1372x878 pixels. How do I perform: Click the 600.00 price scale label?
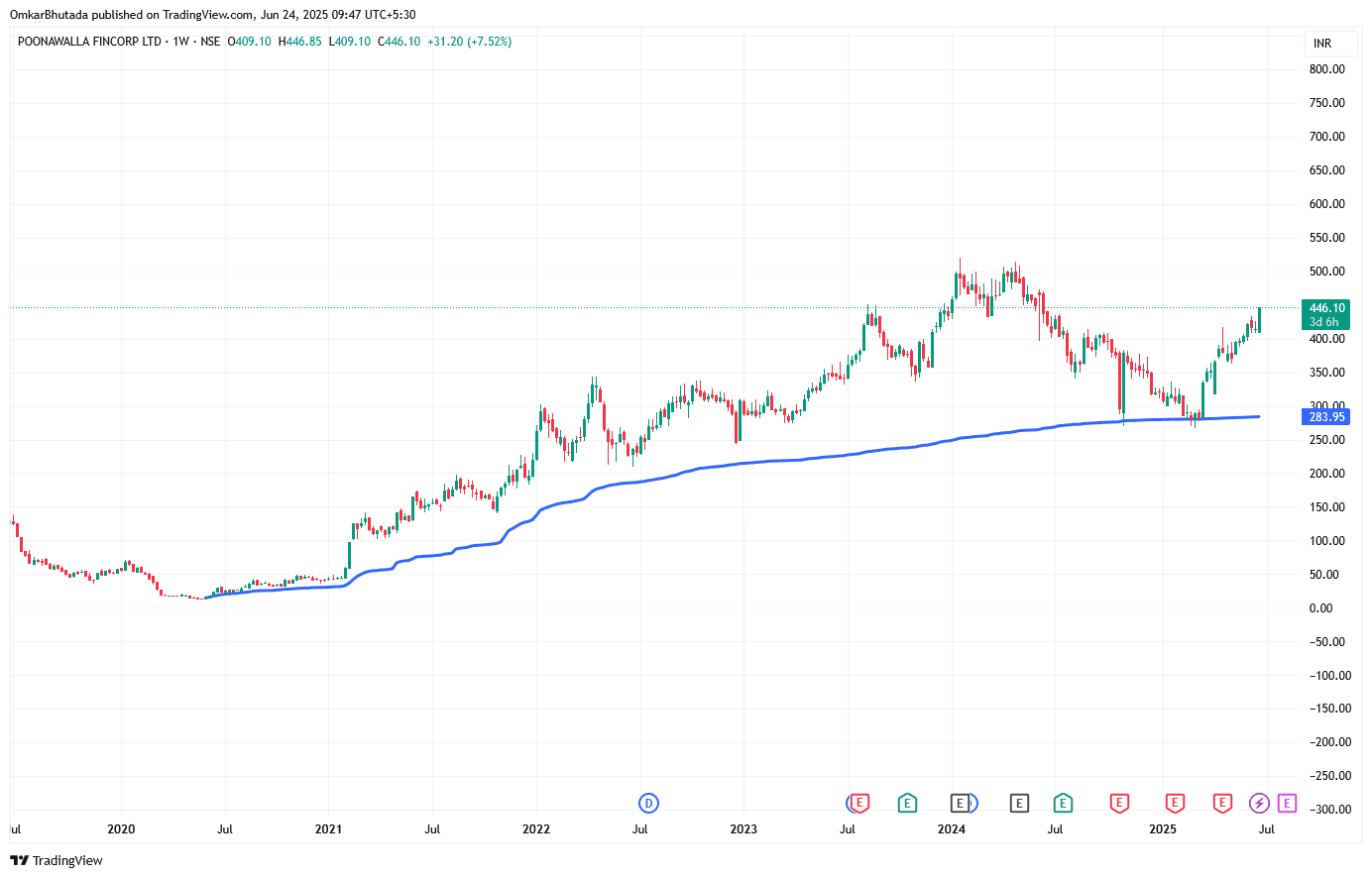1326,204
